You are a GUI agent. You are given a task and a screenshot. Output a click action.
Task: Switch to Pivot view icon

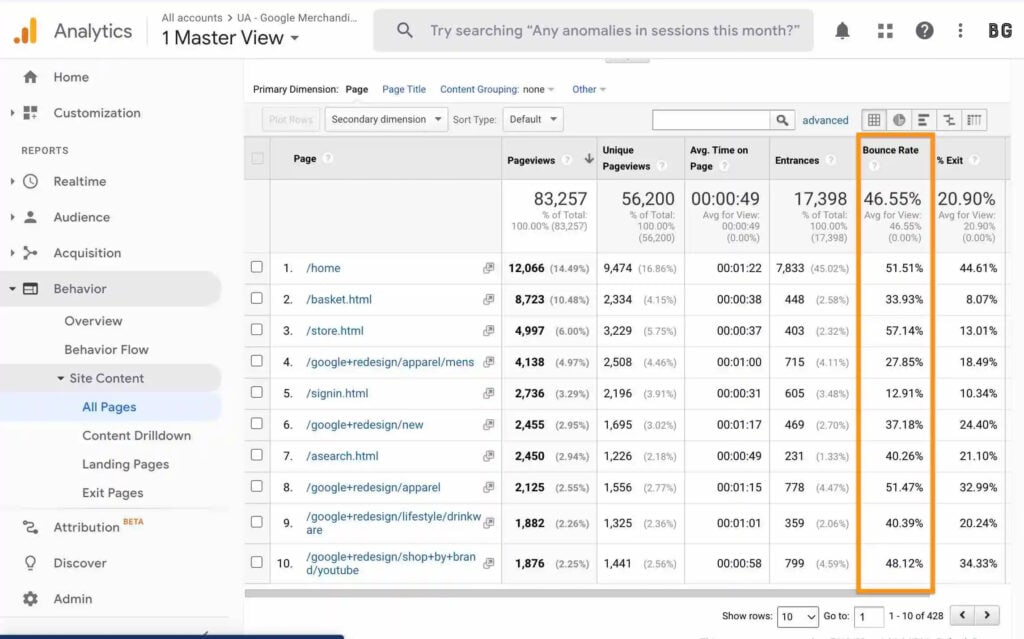(974, 120)
